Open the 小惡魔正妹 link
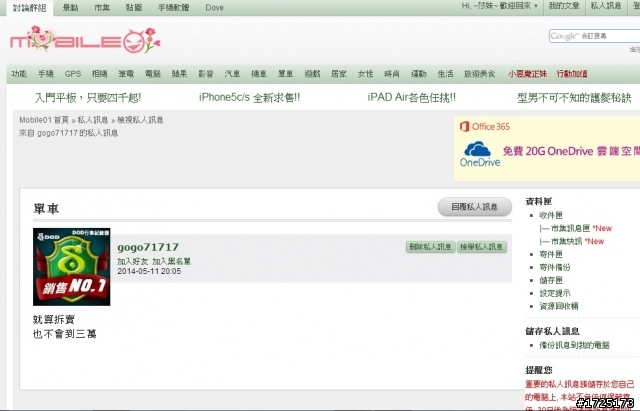 click(x=527, y=74)
